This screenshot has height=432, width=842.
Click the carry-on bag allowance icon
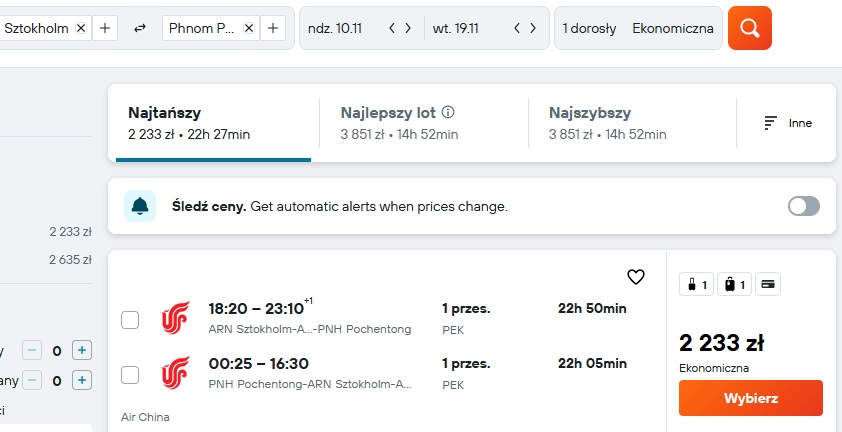pos(696,285)
